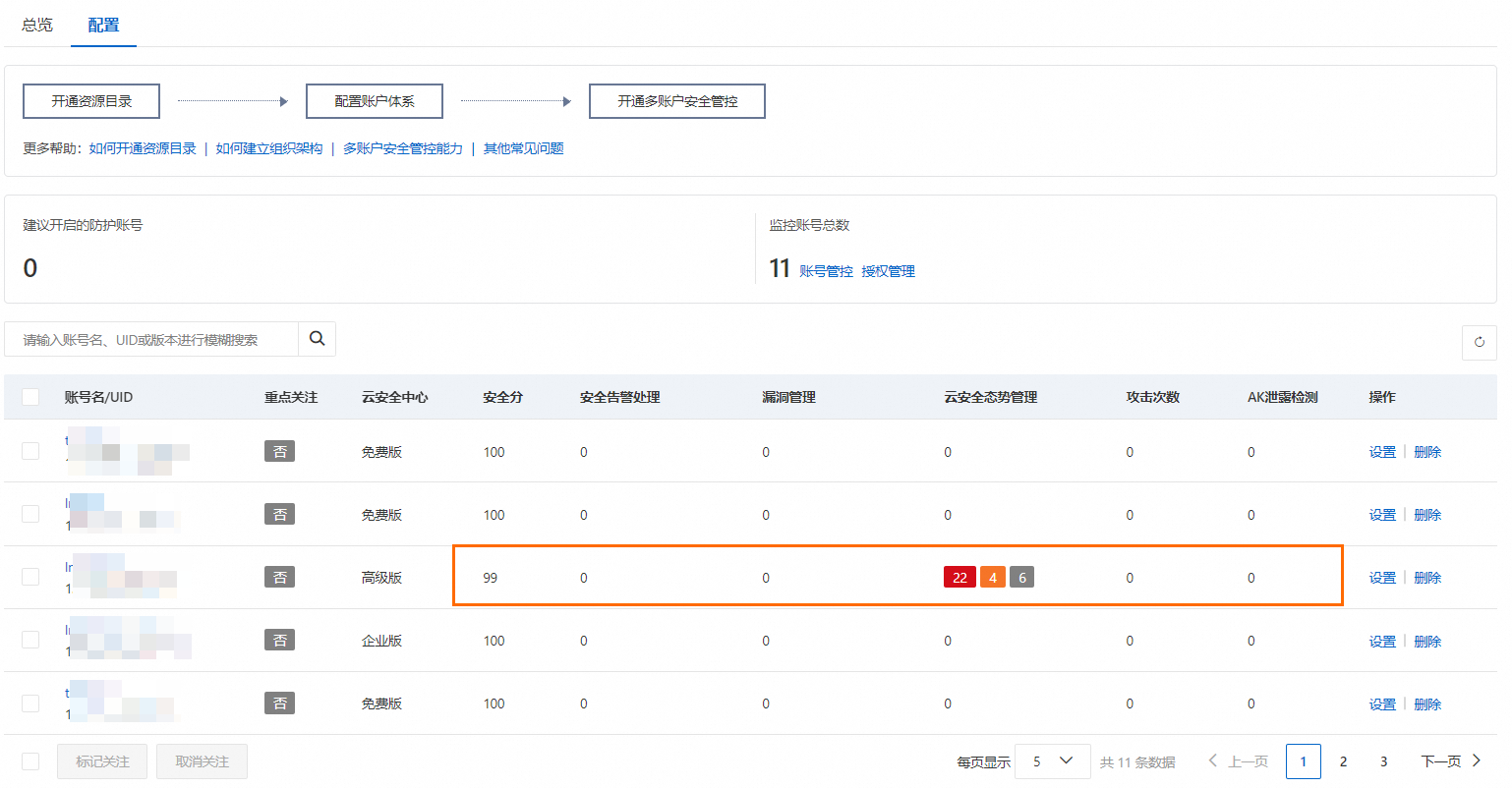The width and height of the screenshot is (1512, 788).
Task: Select the 配置 tab
Action: pos(103,25)
